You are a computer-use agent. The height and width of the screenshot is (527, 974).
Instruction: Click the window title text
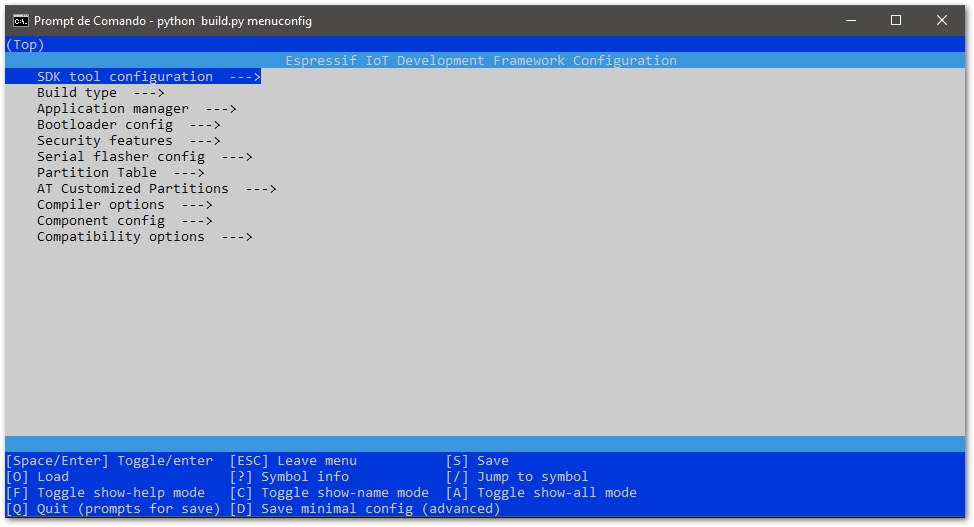(x=173, y=21)
